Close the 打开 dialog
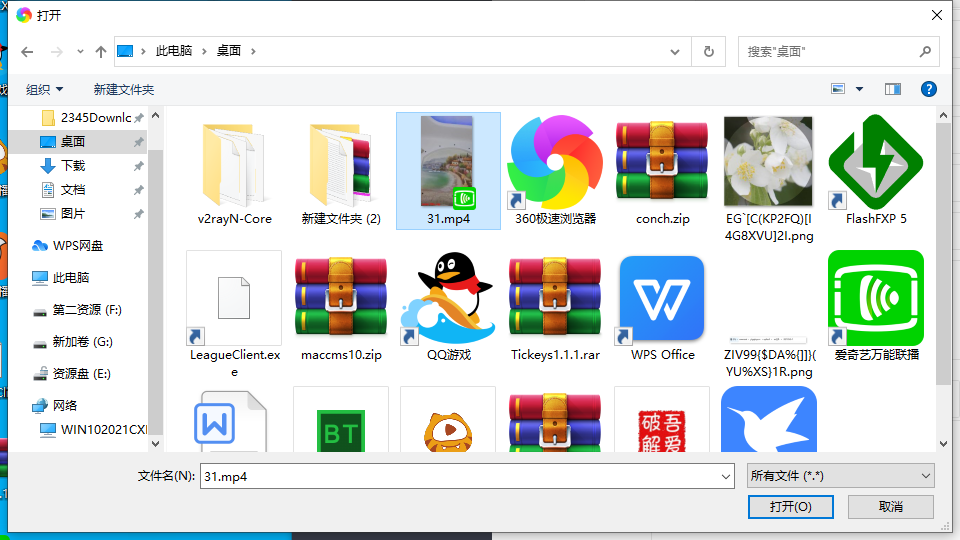The height and width of the screenshot is (540, 960). coord(937,15)
